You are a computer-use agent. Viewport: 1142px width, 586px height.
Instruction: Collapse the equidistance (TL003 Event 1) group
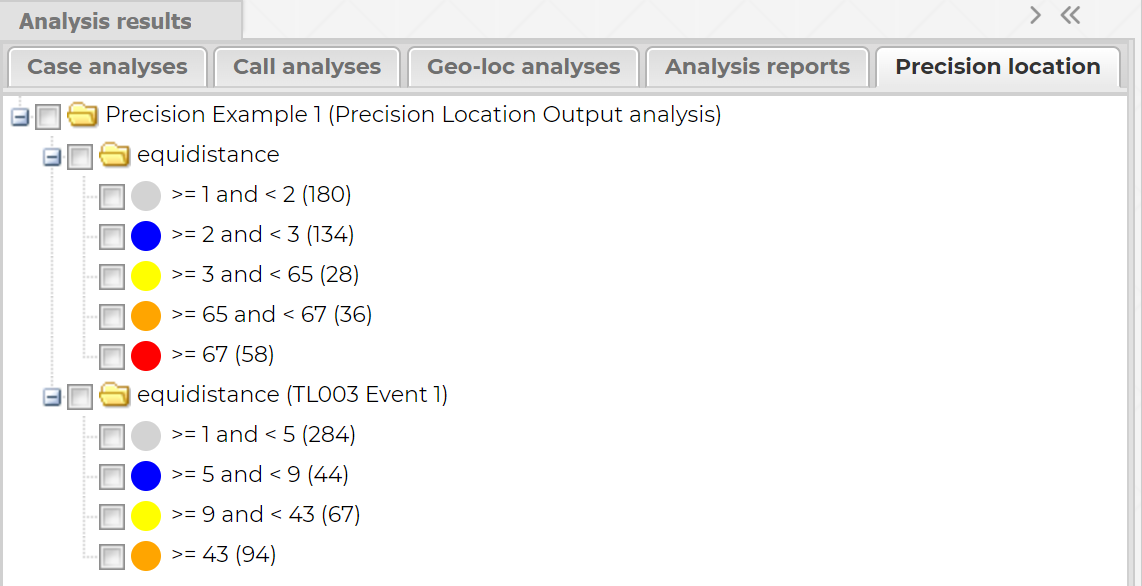tap(51, 397)
